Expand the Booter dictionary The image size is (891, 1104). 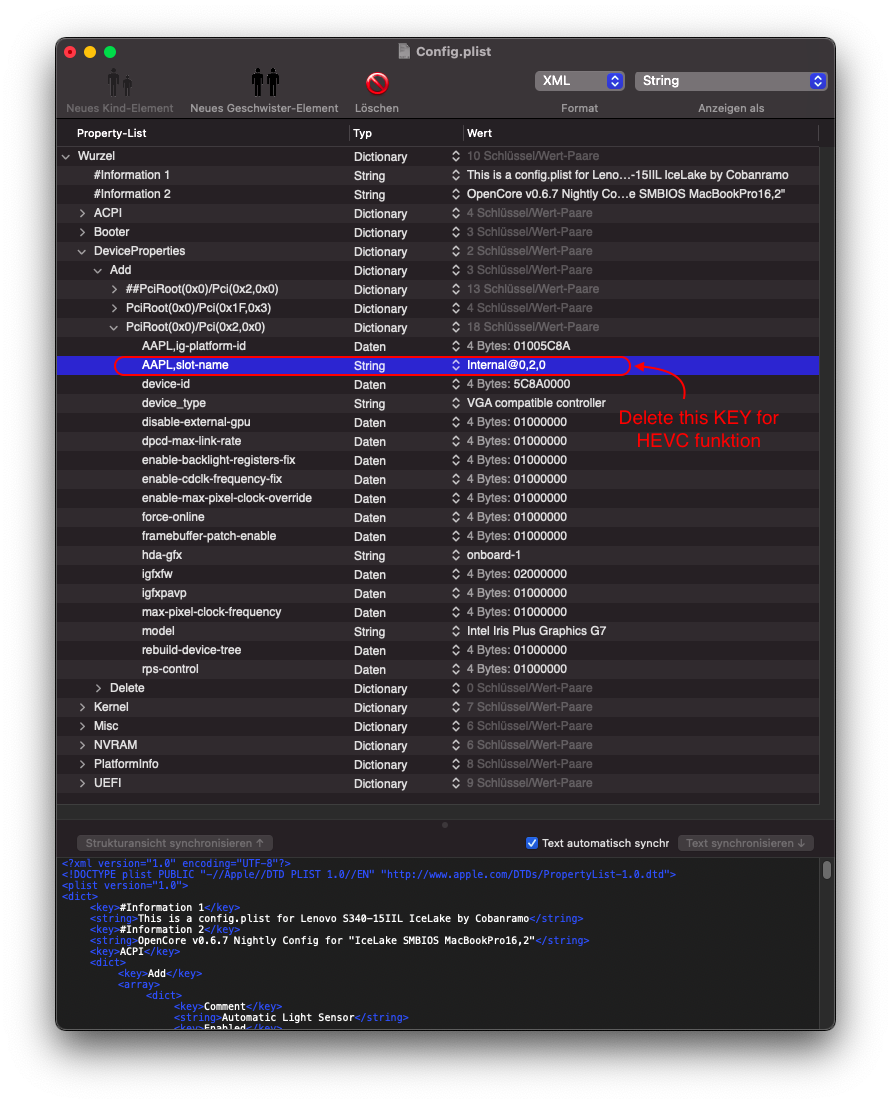pyautogui.click(x=82, y=232)
